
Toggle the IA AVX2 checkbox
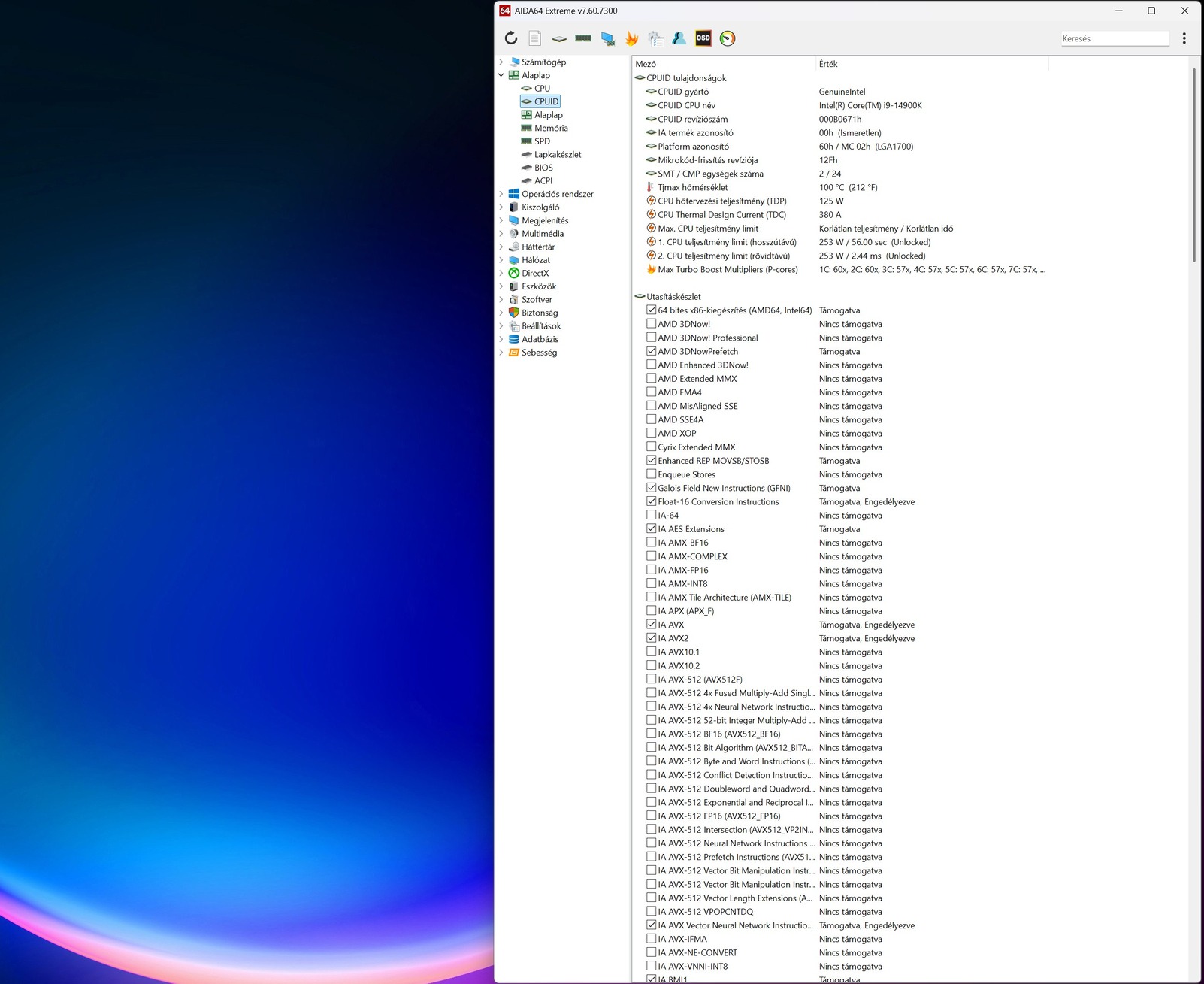tap(652, 638)
